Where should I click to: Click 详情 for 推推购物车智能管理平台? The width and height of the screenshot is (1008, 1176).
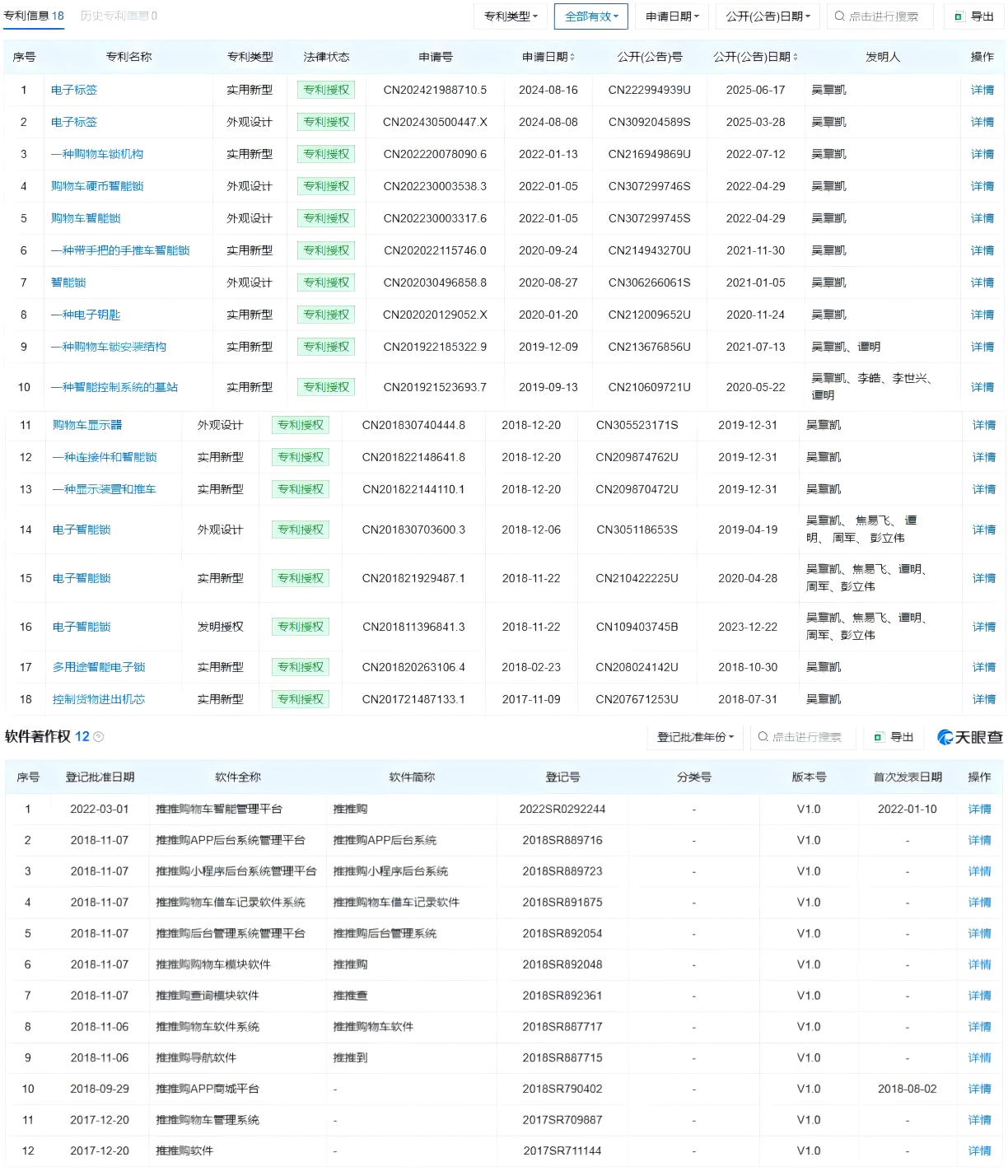coord(979,809)
